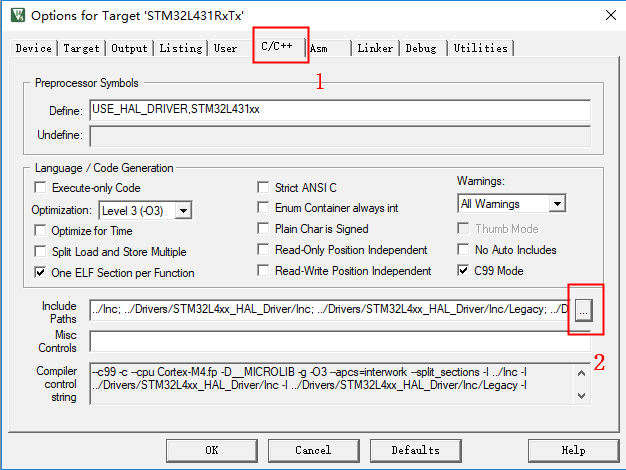Image resolution: width=626 pixels, height=470 pixels.
Task: Open Help for this dialog
Action: [x=574, y=450]
